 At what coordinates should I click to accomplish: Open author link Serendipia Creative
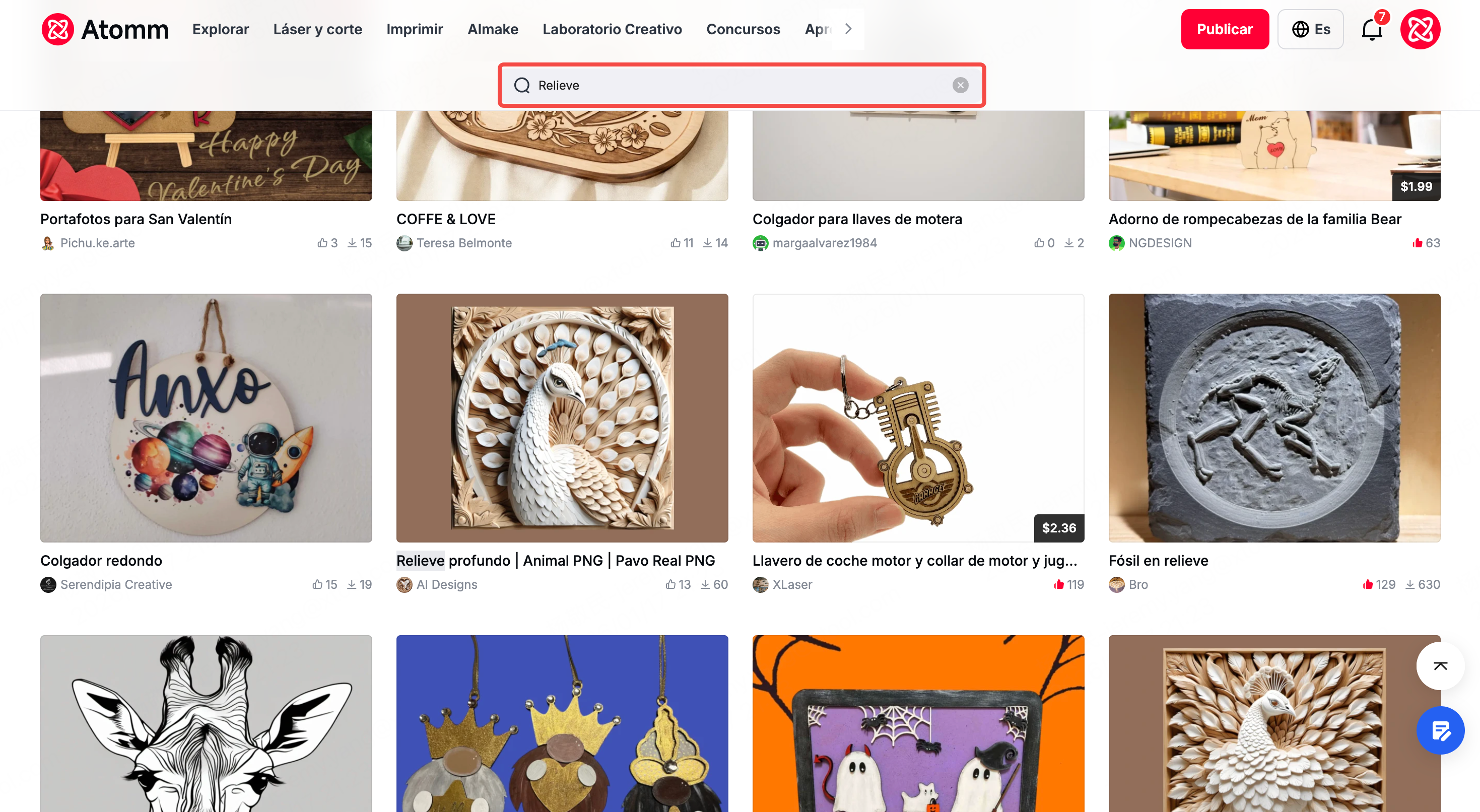(x=116, y=584)
